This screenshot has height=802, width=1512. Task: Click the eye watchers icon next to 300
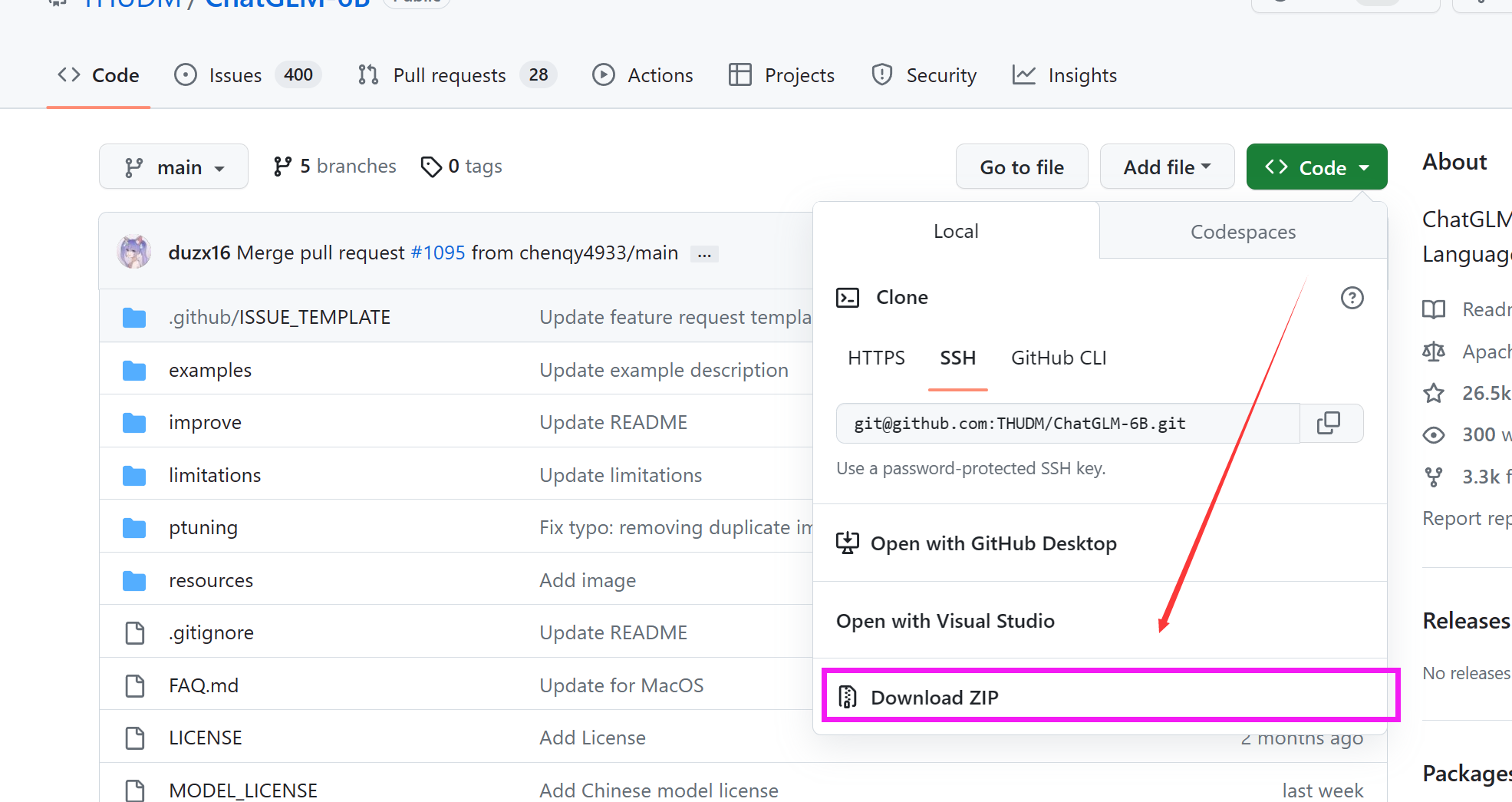click(x=1433, y=435)
